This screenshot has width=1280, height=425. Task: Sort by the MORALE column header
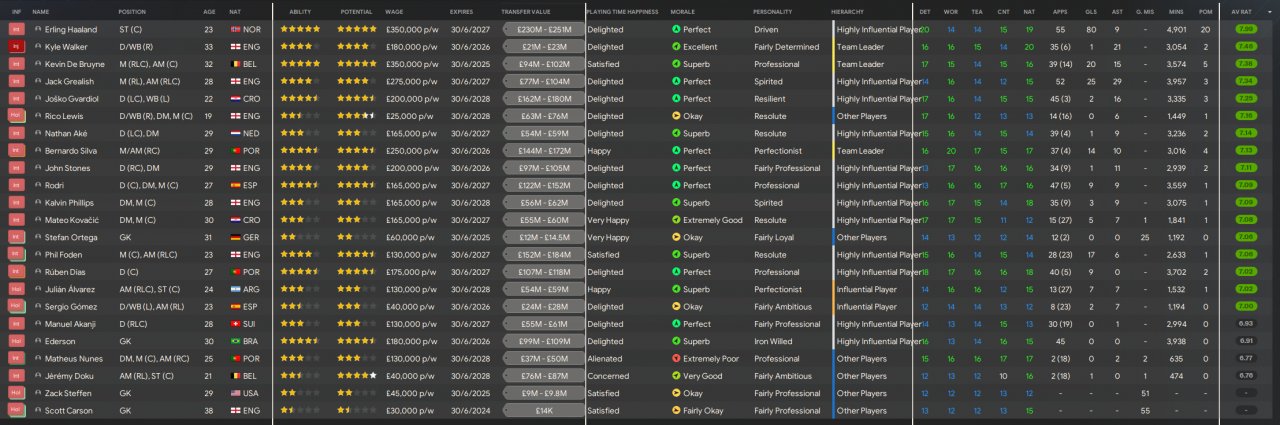coord(683,11)
